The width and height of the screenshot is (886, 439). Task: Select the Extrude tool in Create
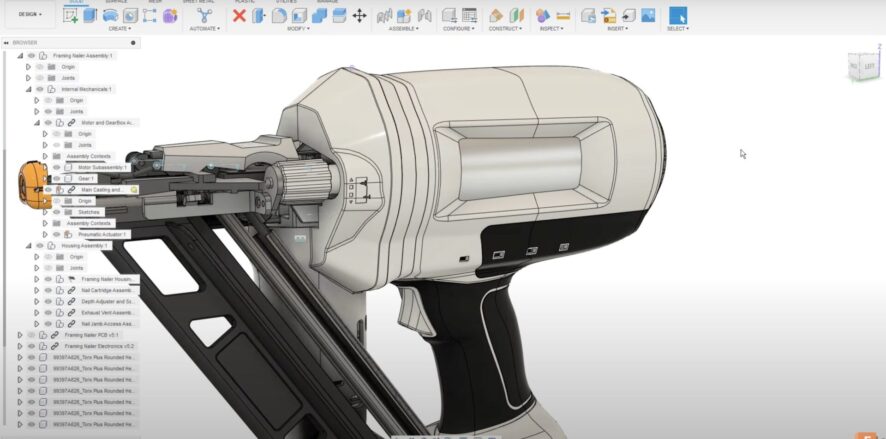pyautogui.click(x=90, y=16)
